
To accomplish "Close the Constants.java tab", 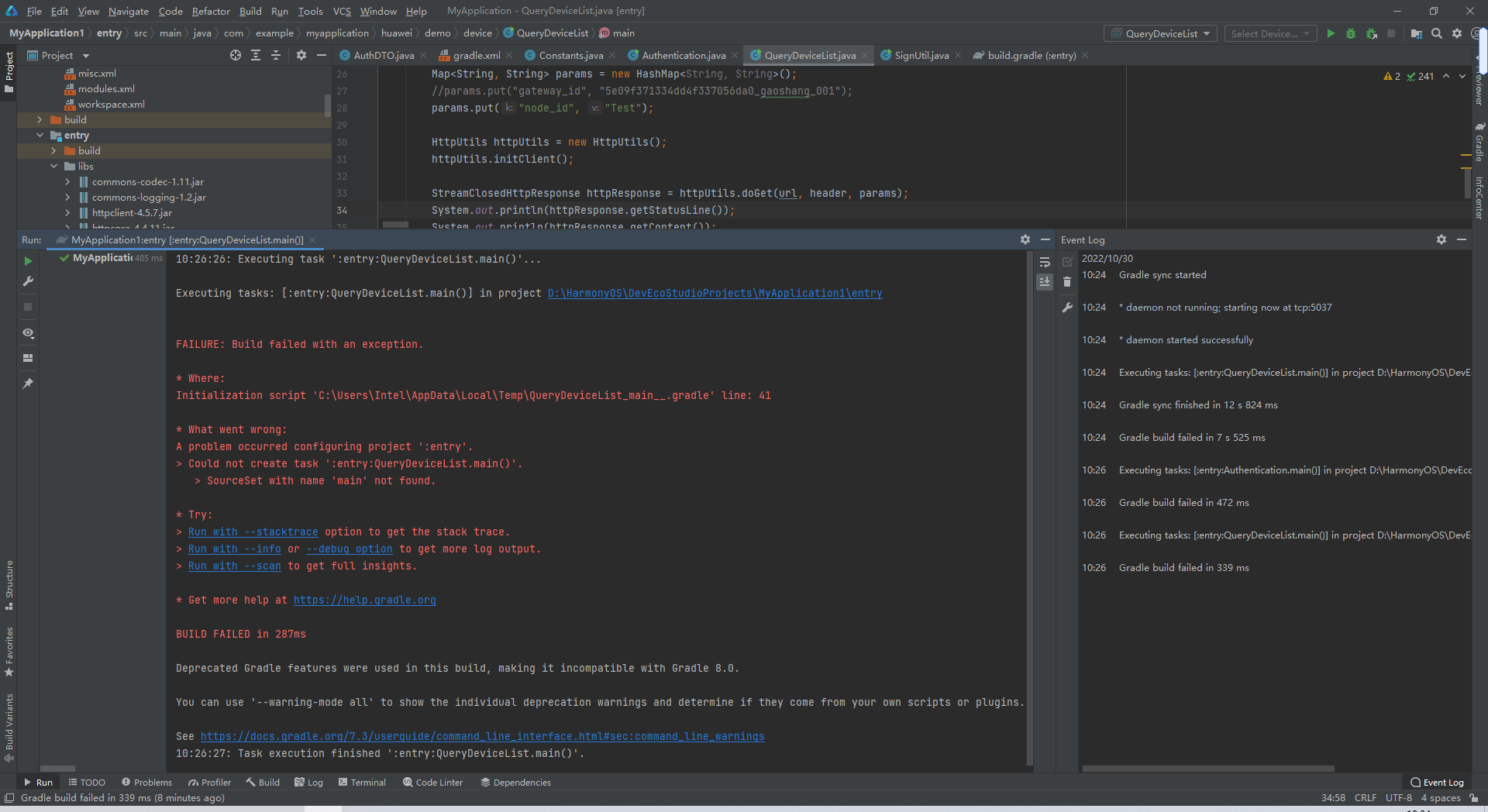I will click(612, 55).
